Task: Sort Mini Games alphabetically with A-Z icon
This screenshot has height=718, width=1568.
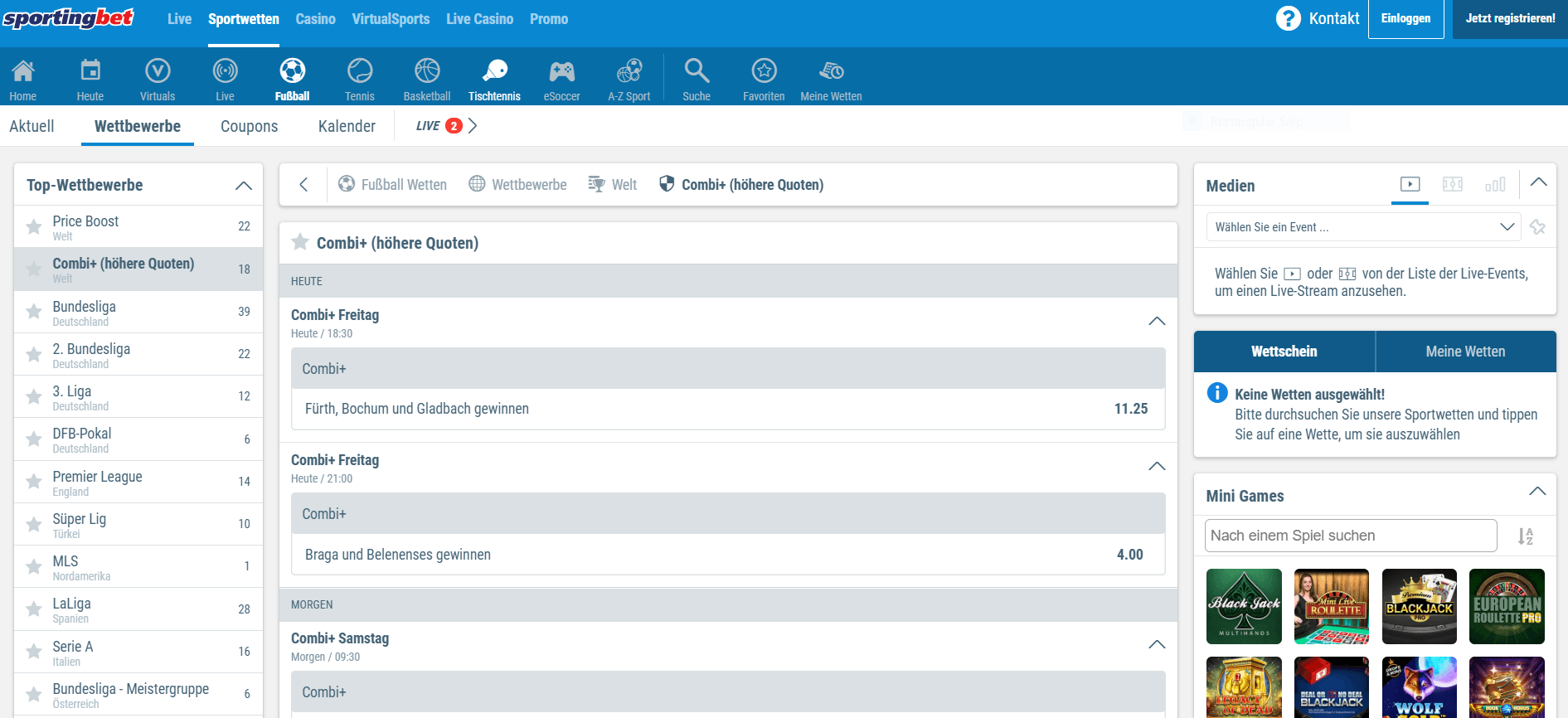Action: coord(1525,536)
